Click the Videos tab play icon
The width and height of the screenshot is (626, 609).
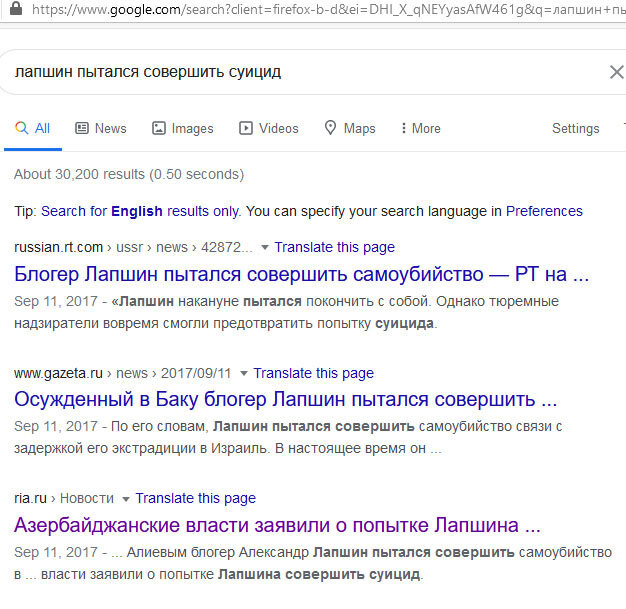[x=246, y=128]
